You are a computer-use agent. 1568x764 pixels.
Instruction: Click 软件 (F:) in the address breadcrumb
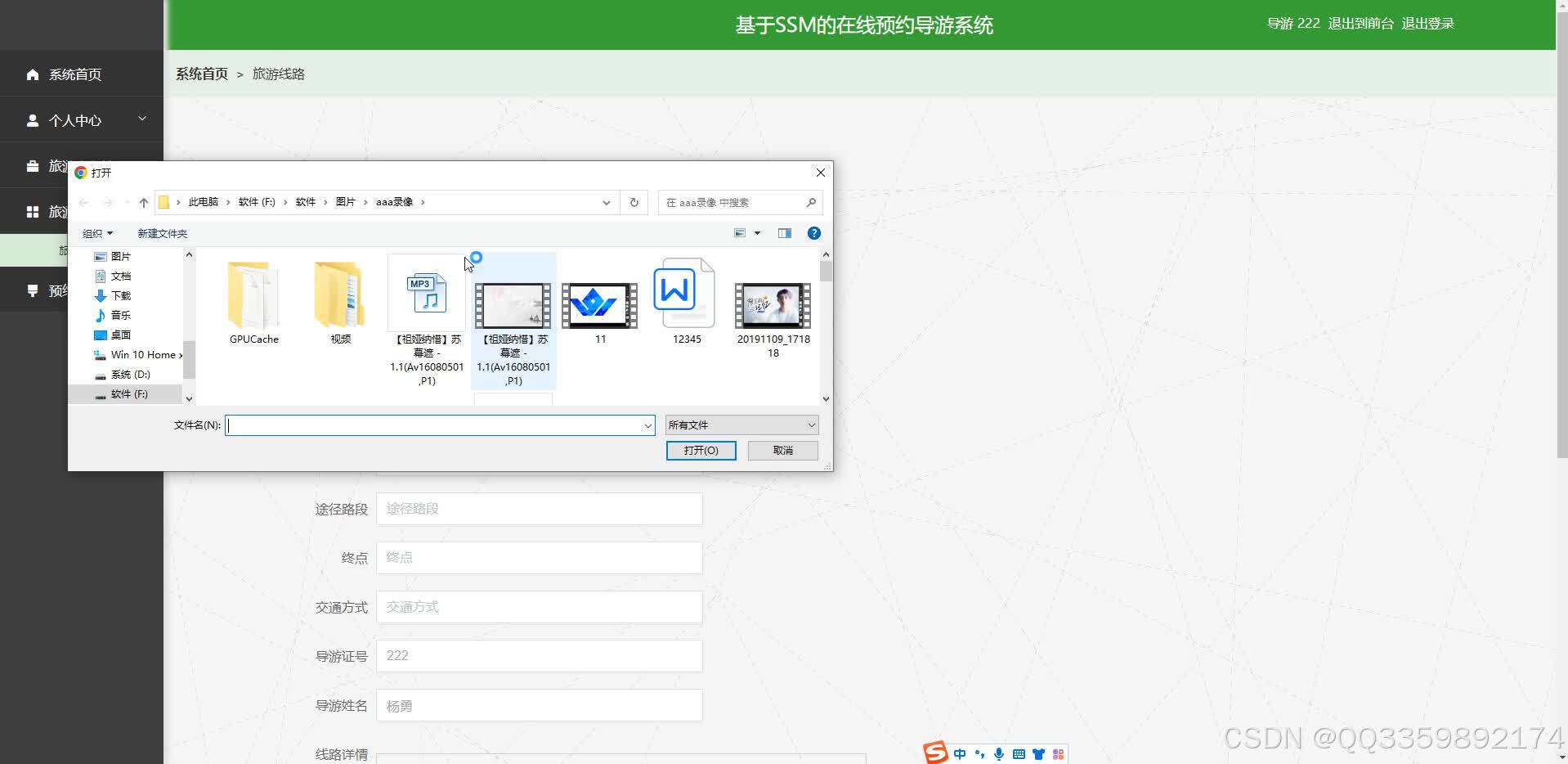pyautogui.click(x=257, y=202)
